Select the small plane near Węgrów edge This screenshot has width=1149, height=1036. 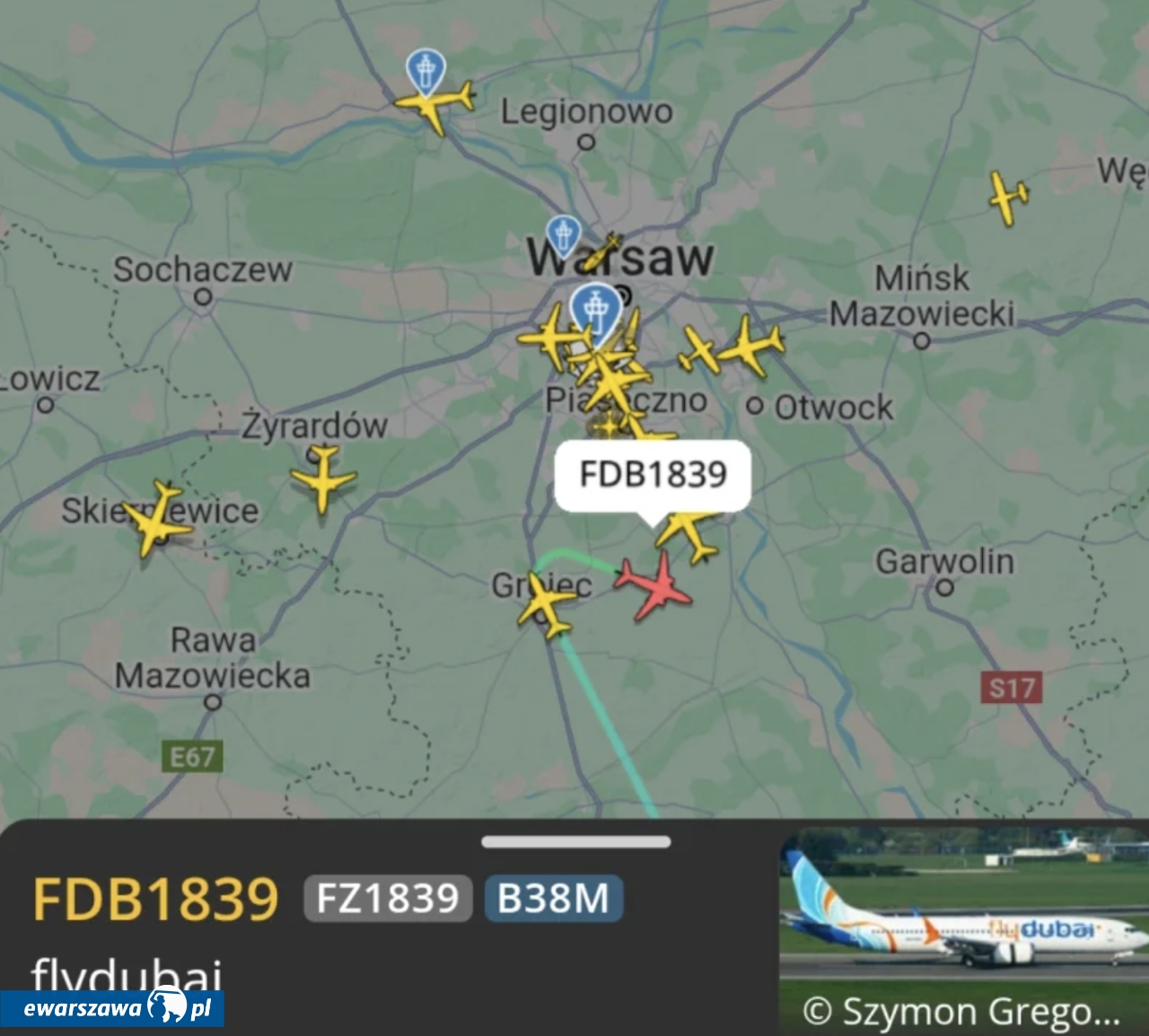point(1009,198)
